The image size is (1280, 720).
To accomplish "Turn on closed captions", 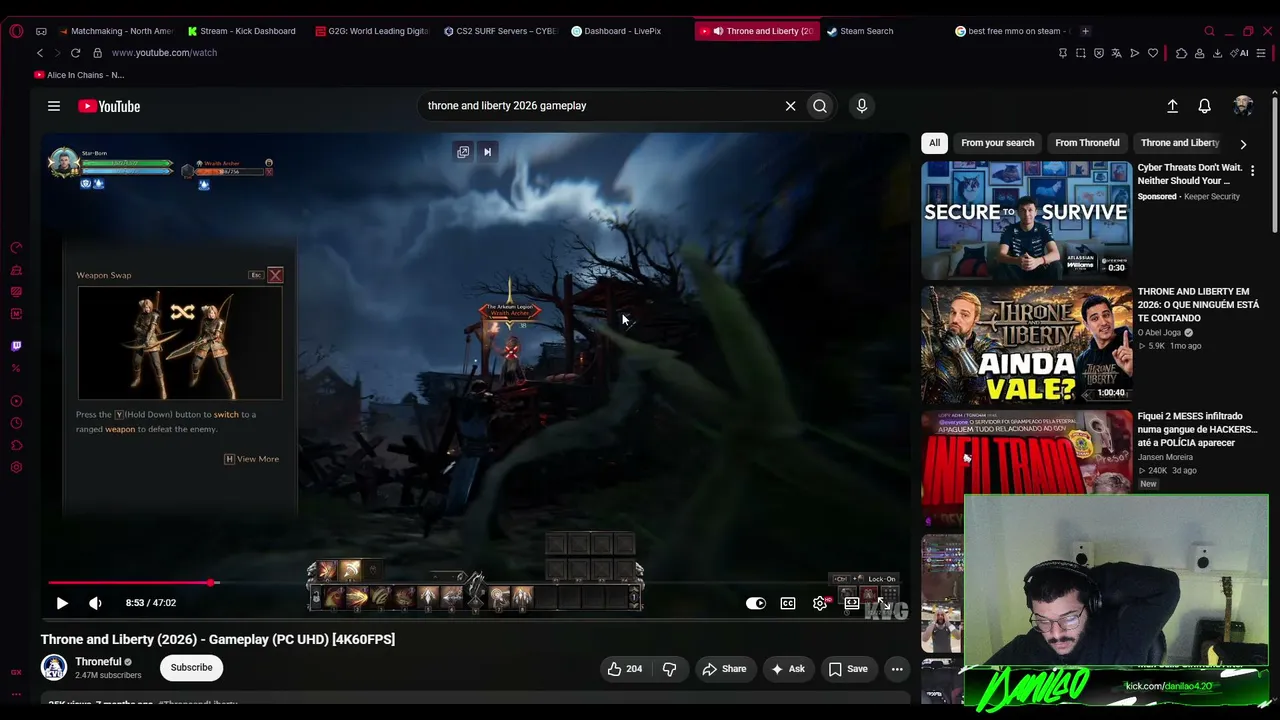I will coord(788,603).
